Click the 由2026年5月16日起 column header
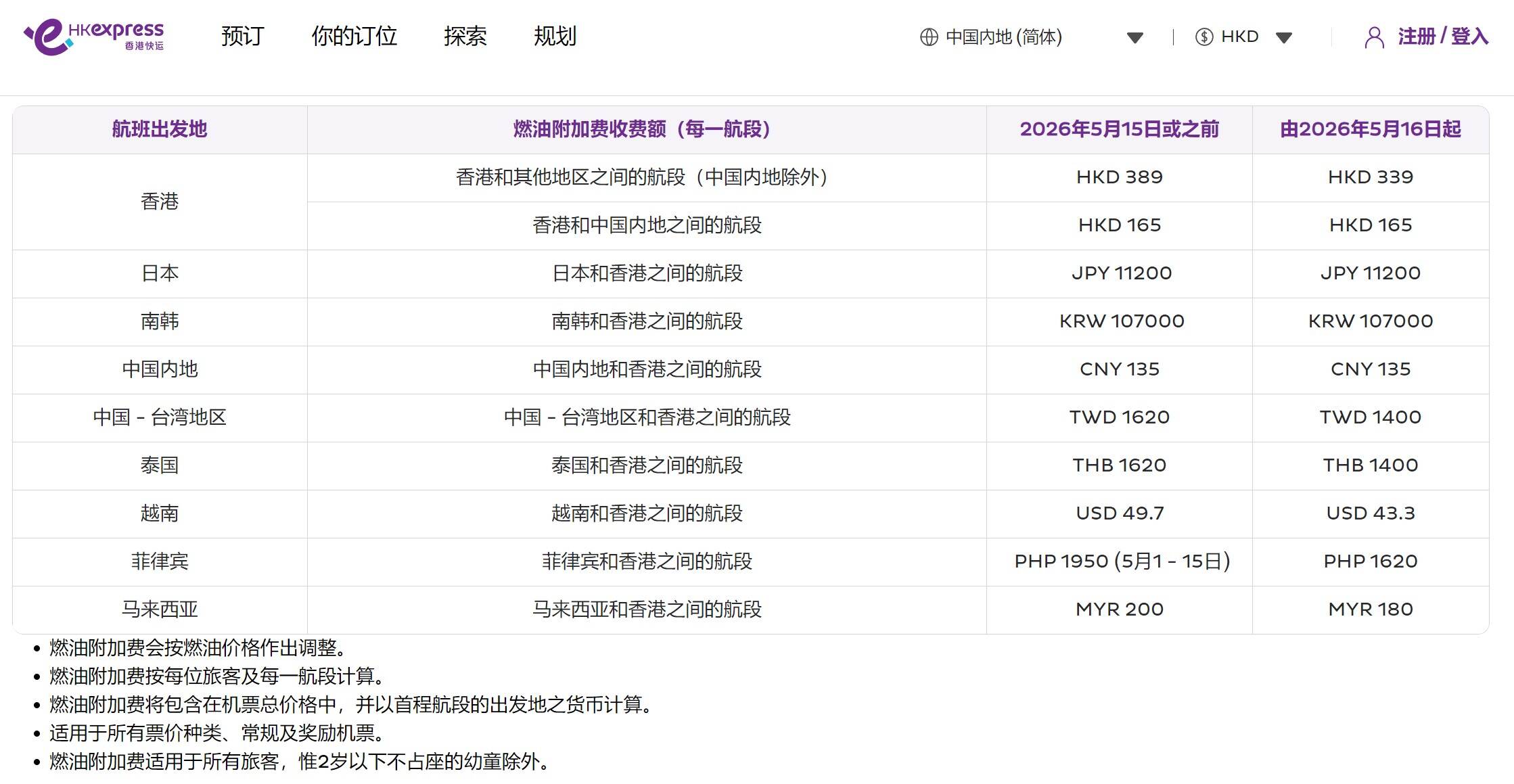 click(x=1371, y=129)
